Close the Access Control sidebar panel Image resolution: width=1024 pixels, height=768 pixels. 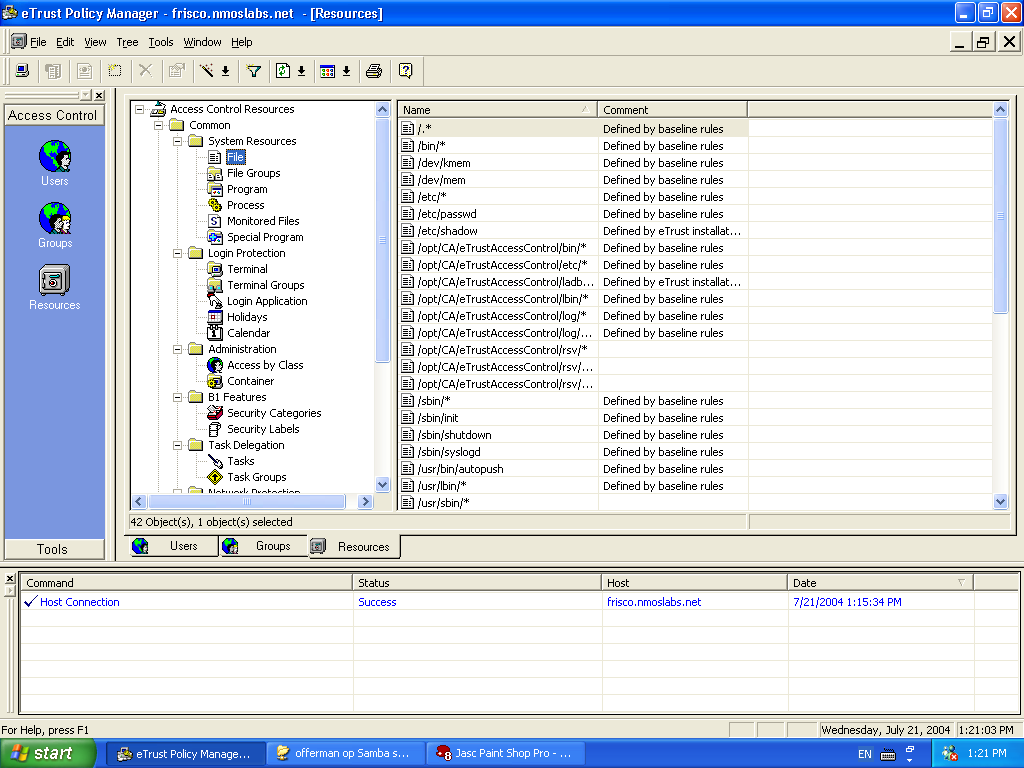pyautogui.click(x=99, y=95)
